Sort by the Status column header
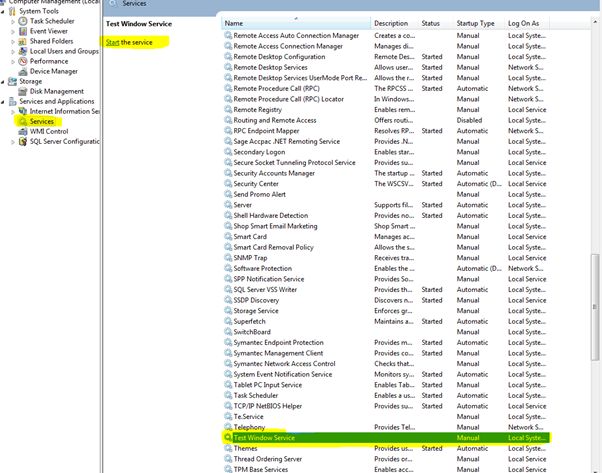 [x=436, y=23]
